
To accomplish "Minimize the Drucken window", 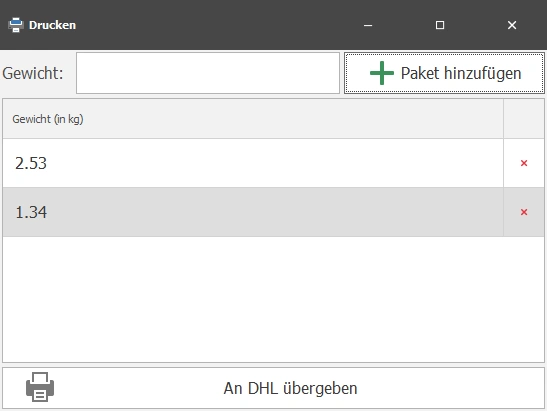I will [x=368, y=25].
